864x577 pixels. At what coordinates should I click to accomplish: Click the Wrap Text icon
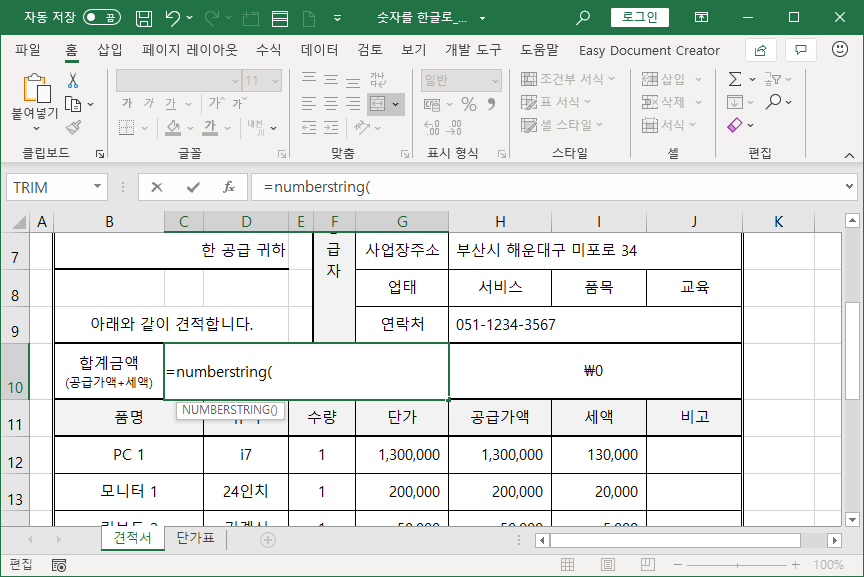click(378, 80)
